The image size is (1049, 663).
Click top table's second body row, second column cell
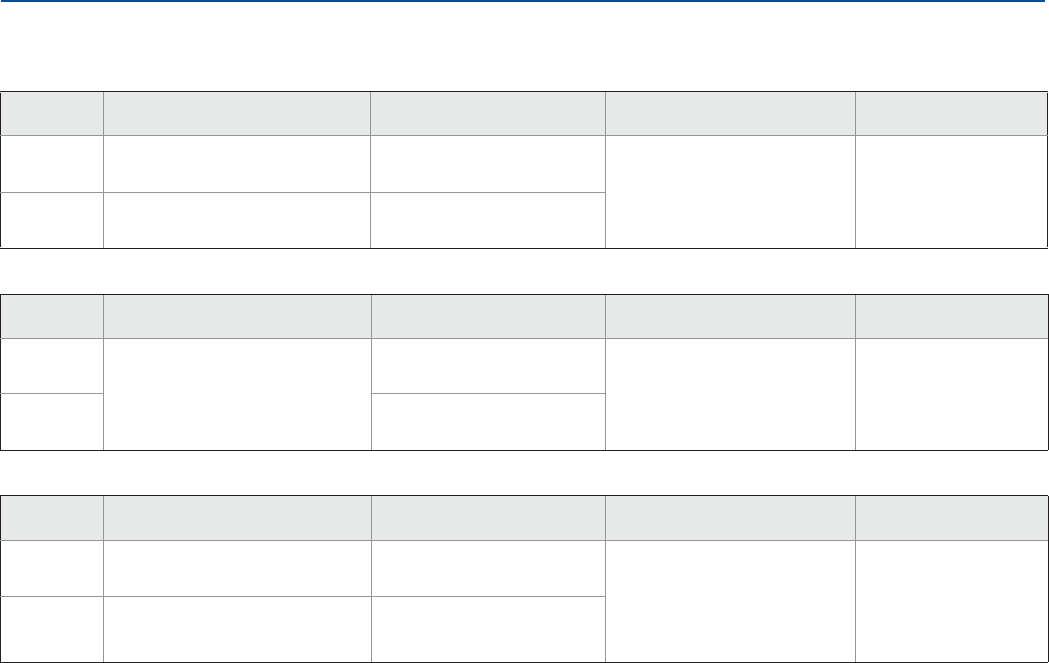pos(237,219)
